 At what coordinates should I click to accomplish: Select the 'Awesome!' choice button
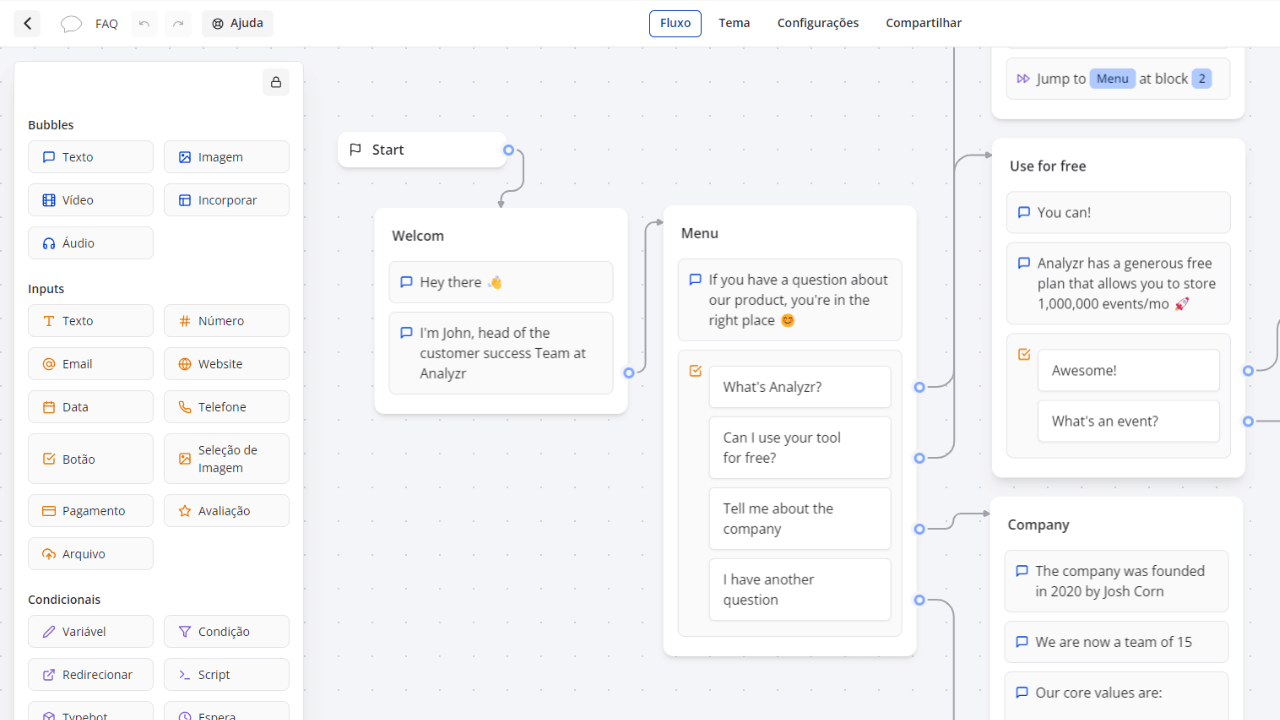[x=1129, y=370]
